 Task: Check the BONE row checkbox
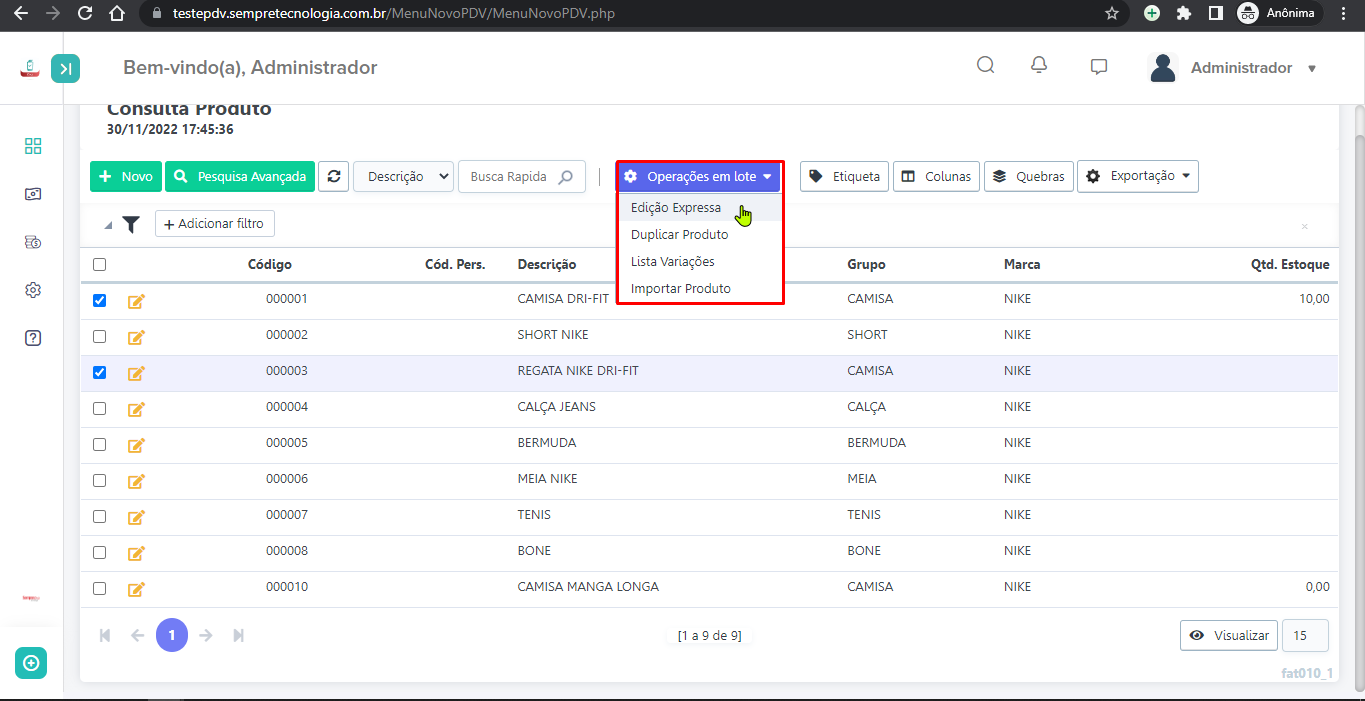coord(99,552)
